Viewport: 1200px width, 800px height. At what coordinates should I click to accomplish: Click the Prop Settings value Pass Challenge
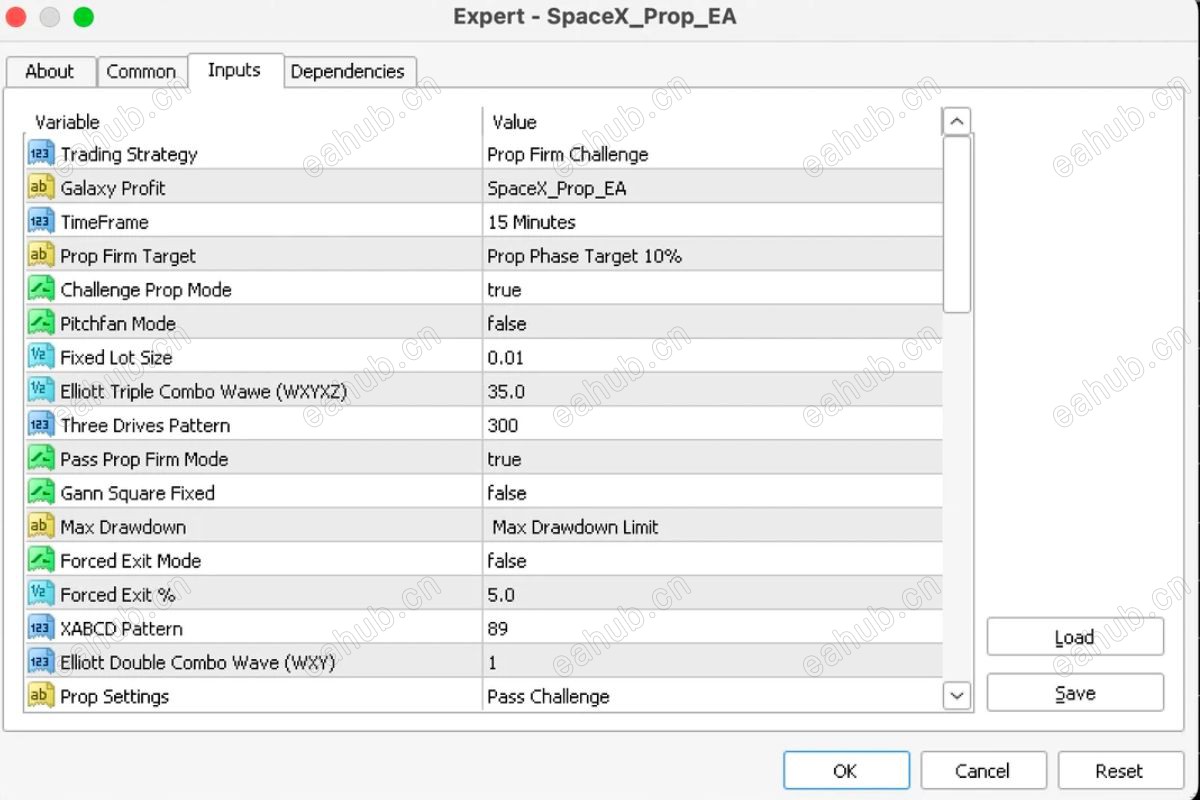(548, 696)
